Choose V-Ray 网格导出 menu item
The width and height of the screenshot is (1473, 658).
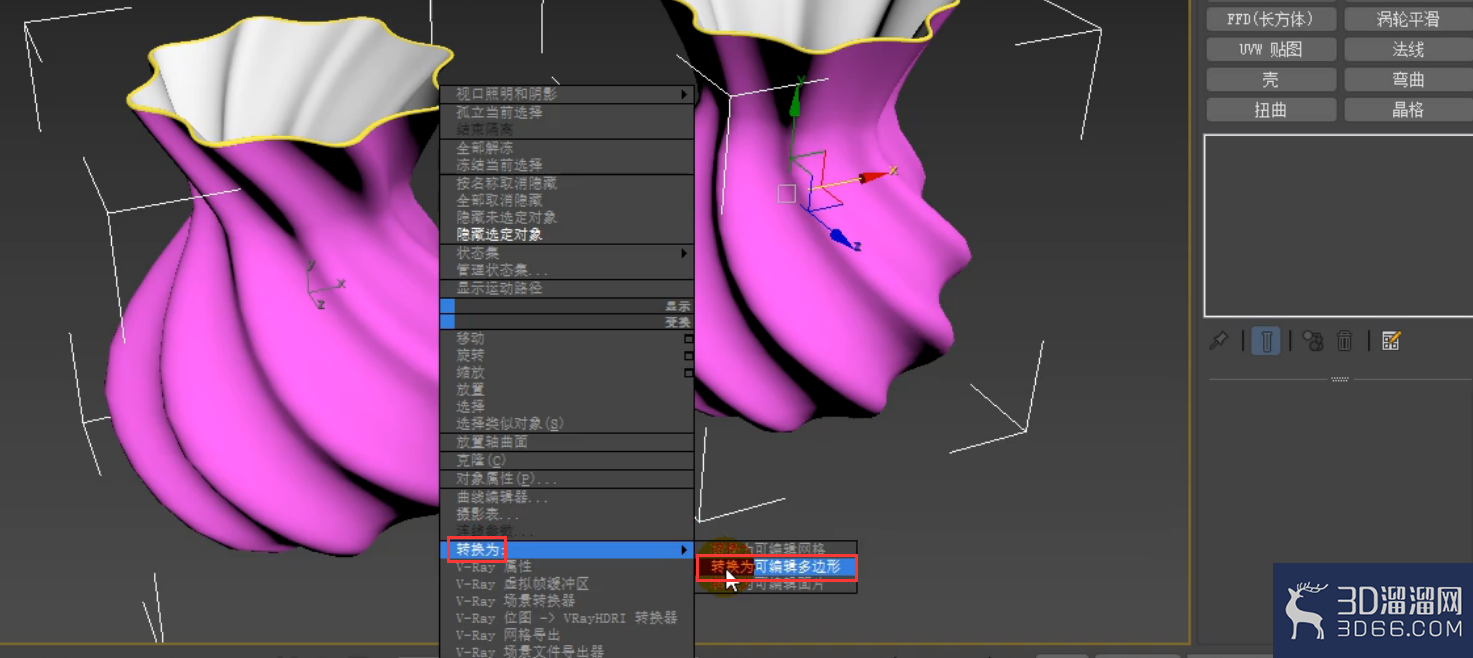tap(567, 635)
